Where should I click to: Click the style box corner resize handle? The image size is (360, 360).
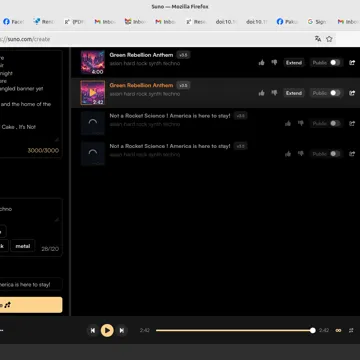pos(57,219)
